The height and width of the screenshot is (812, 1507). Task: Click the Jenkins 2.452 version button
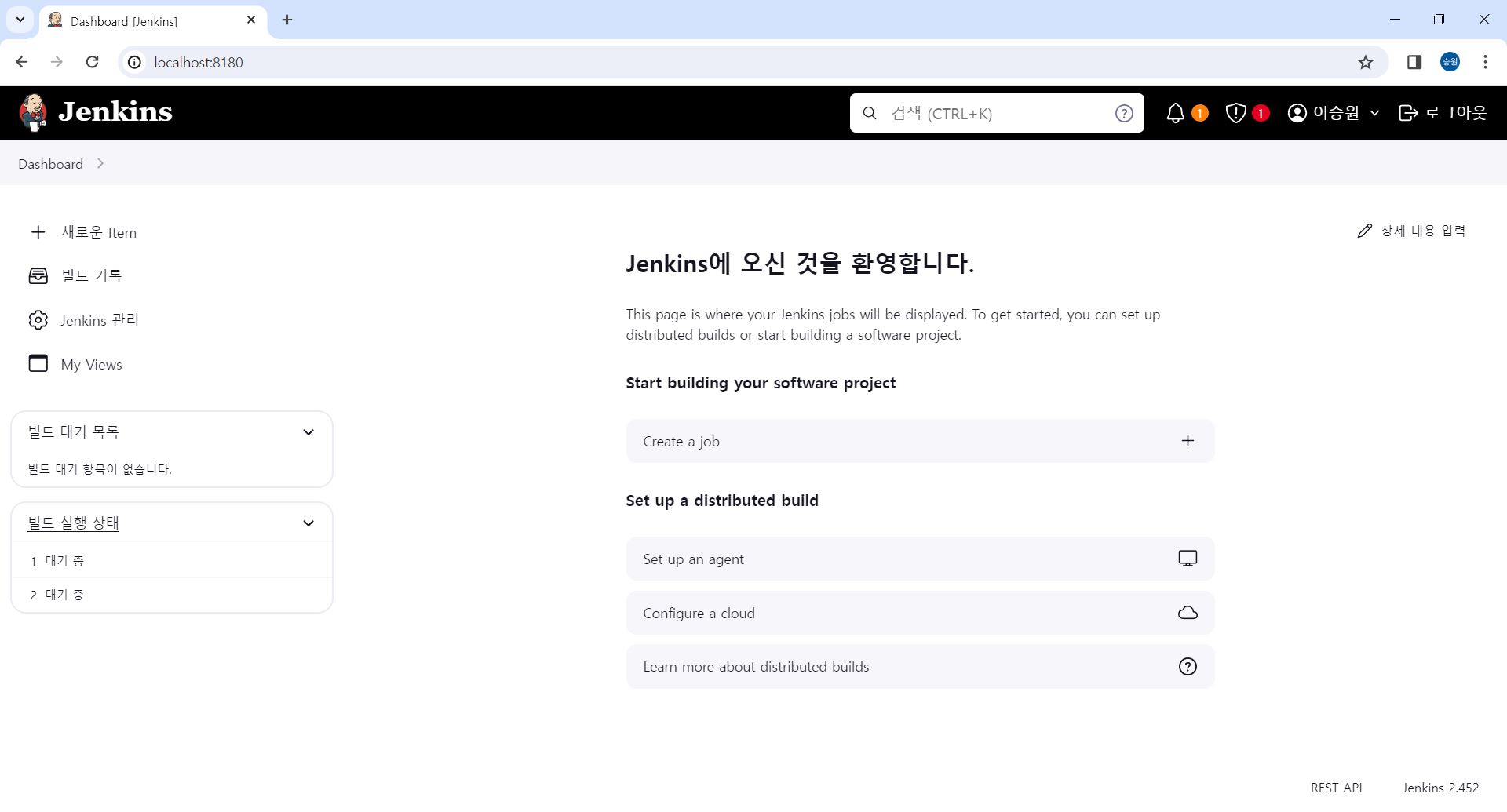[x=1440, y=788]
